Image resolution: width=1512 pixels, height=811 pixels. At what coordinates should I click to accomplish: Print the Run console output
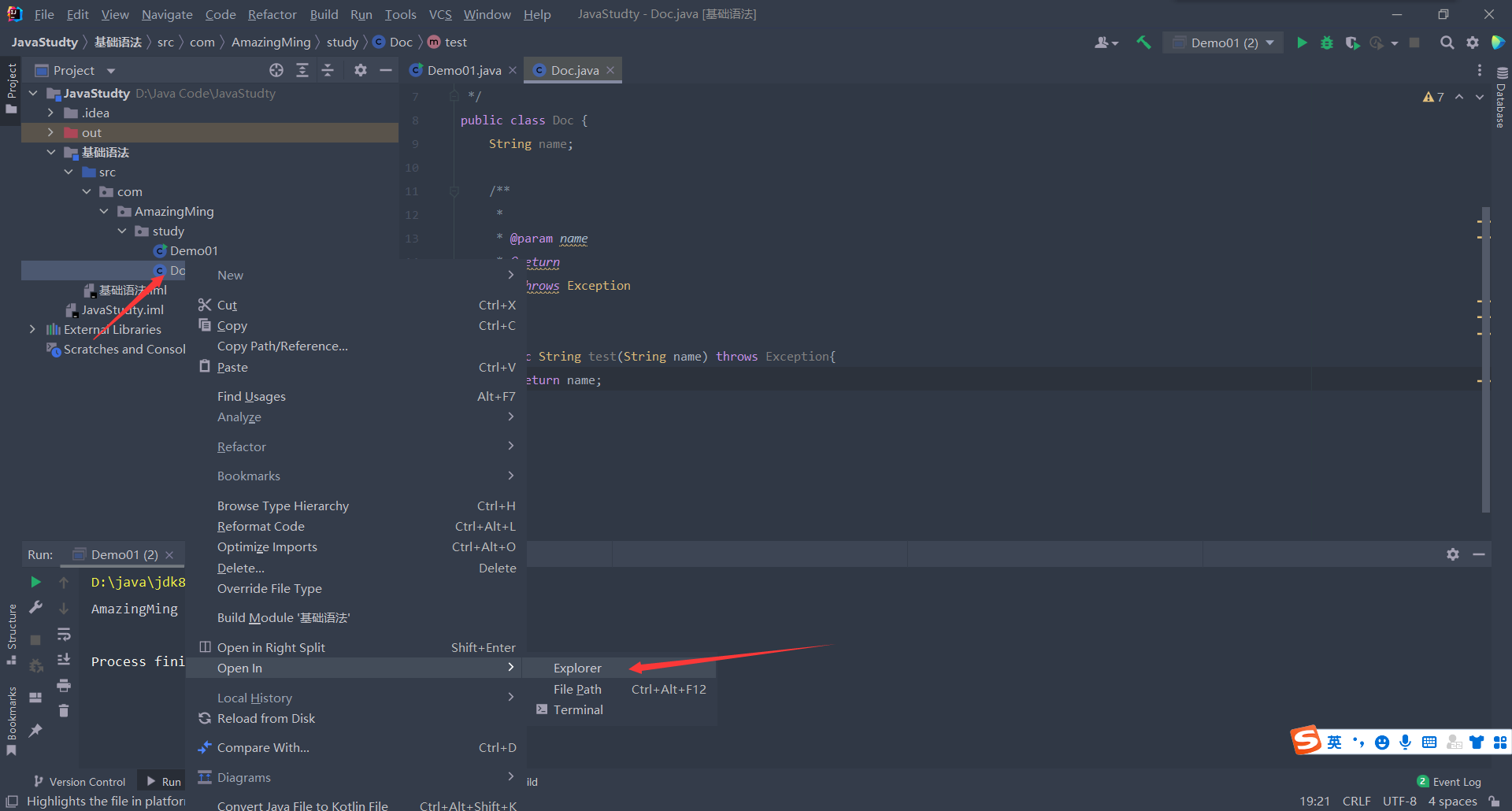point(64,685)
